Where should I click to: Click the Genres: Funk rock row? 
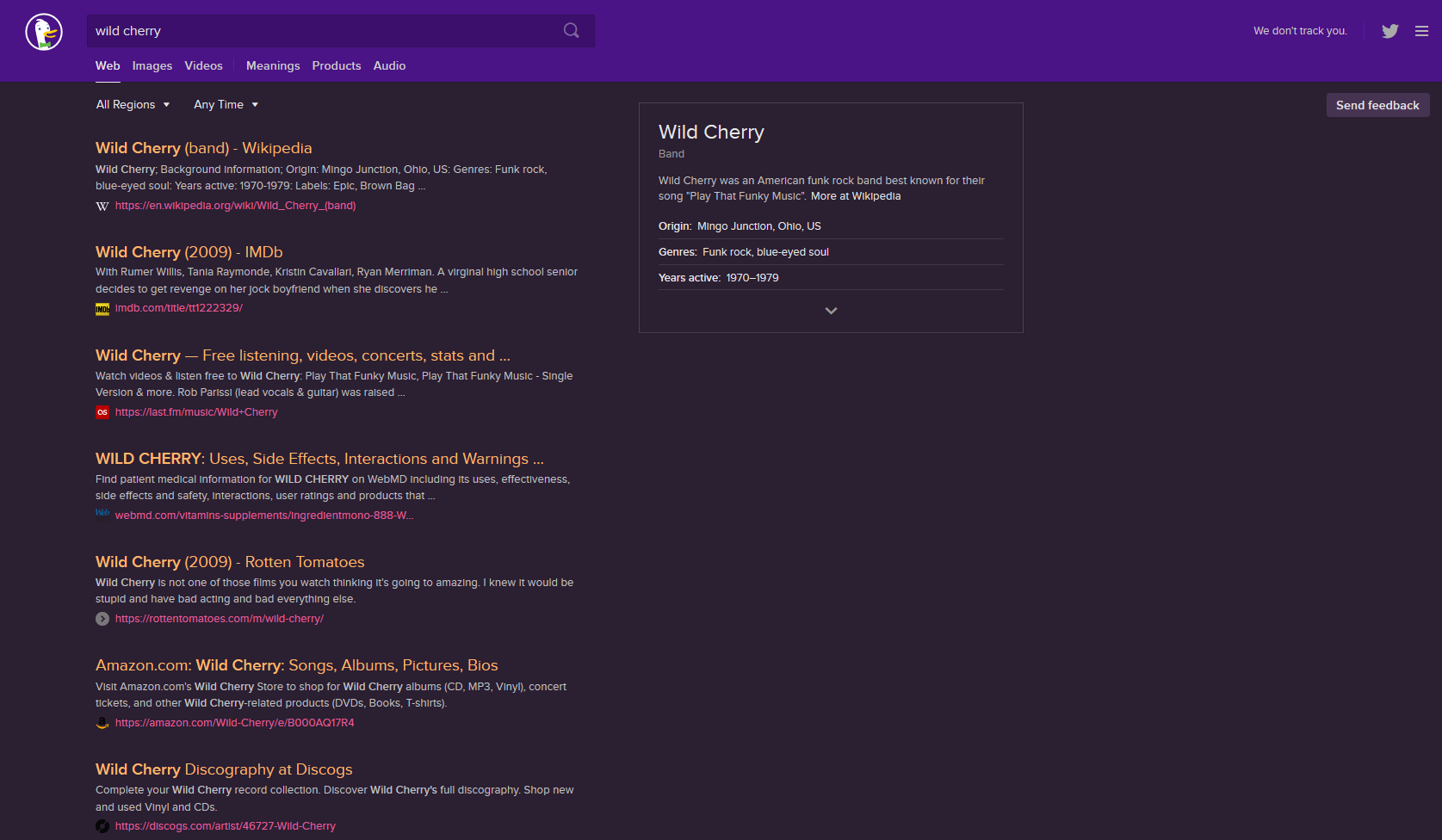831,252
